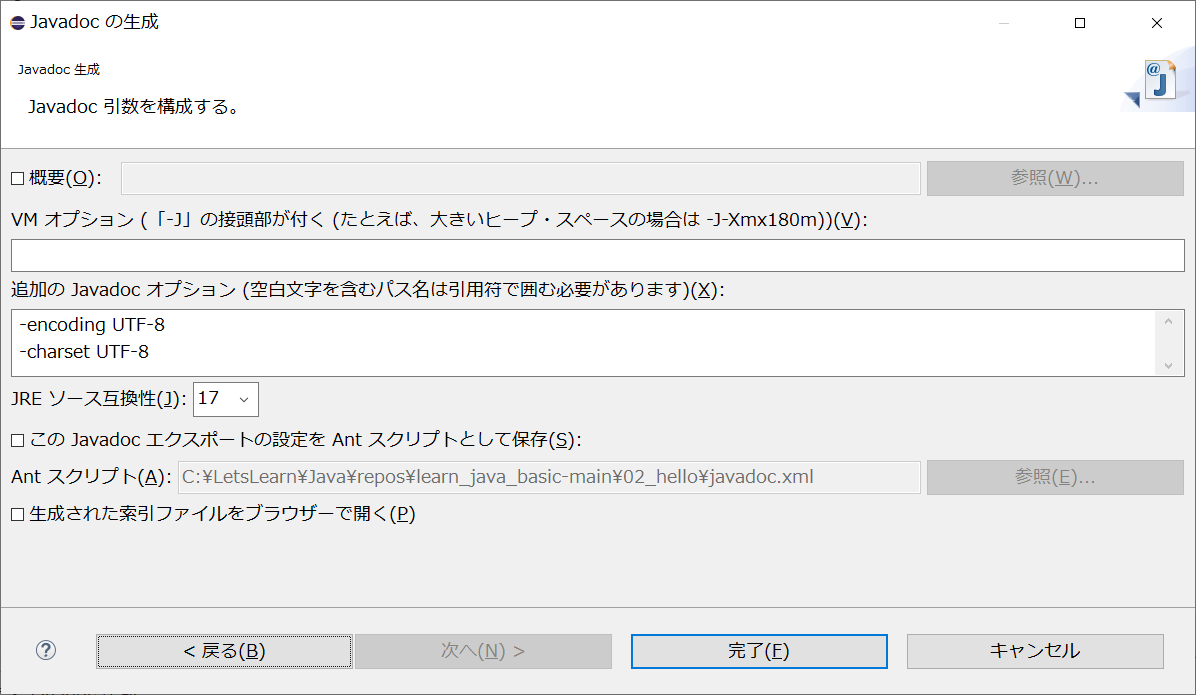This screenshot has height=695, width=1196.
Task: Check the Ant スクリプトとして保存 option
Action: coord(17,439)
